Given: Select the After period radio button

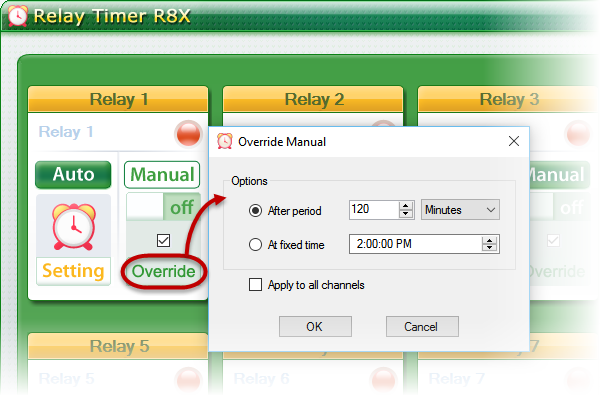Looking at the screenshot, I should point(255,210).
